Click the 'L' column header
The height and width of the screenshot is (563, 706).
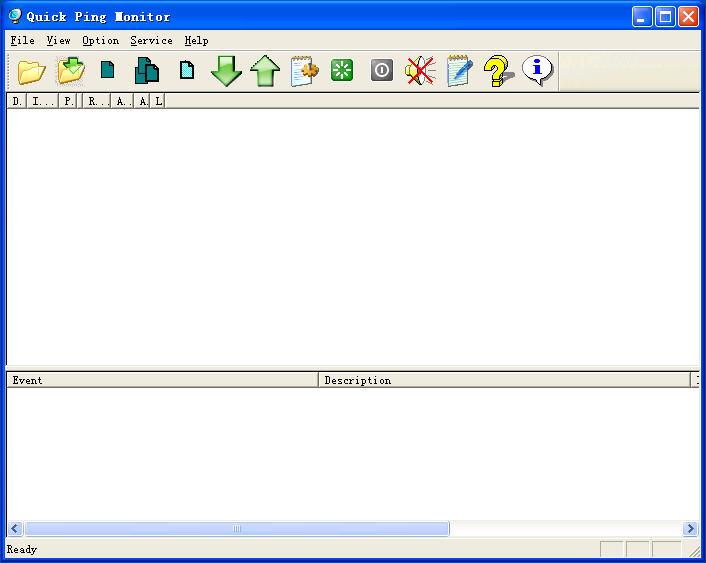point(158,101)
